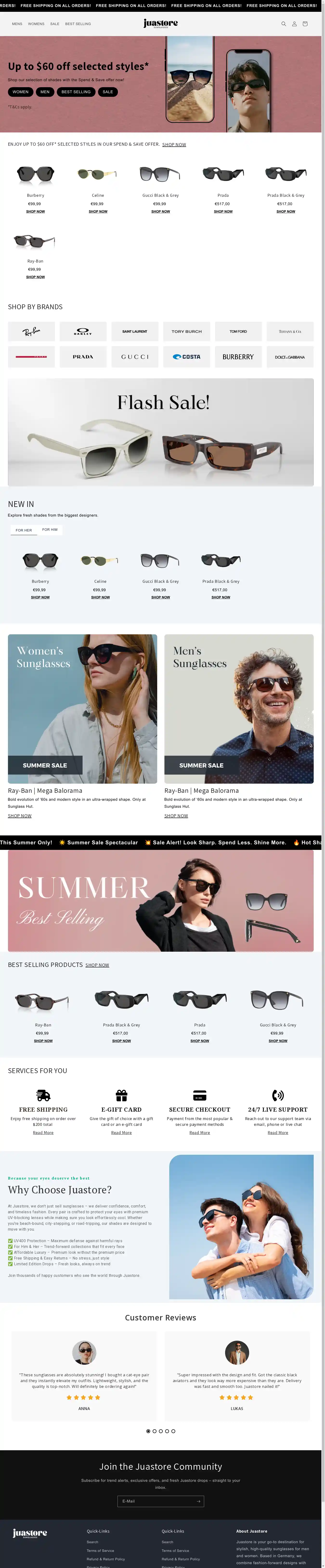
Task: Open the WOMENS menu item
Action: (x=36, y=24)
